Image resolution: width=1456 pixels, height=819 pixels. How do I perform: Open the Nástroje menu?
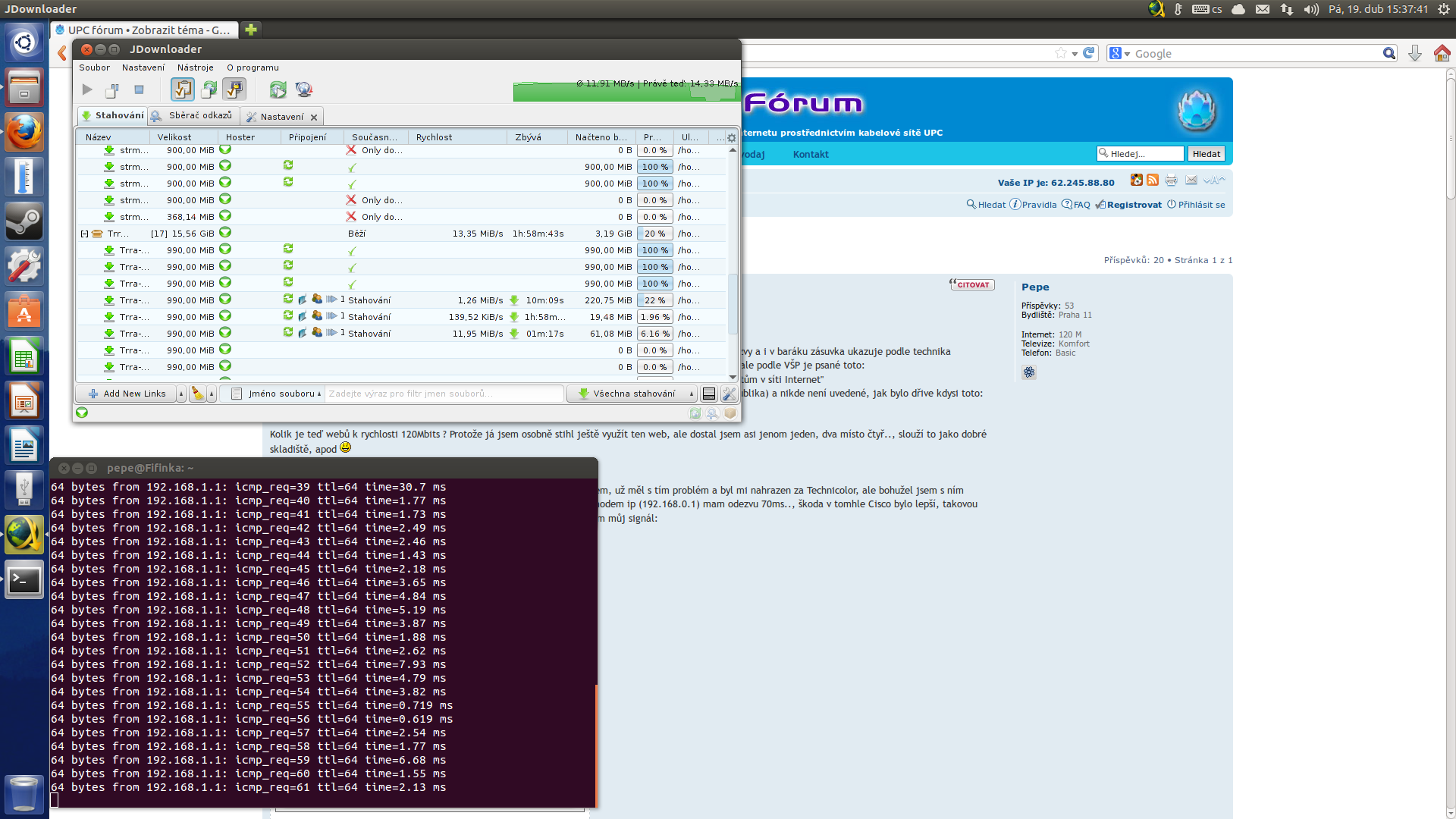195,67
